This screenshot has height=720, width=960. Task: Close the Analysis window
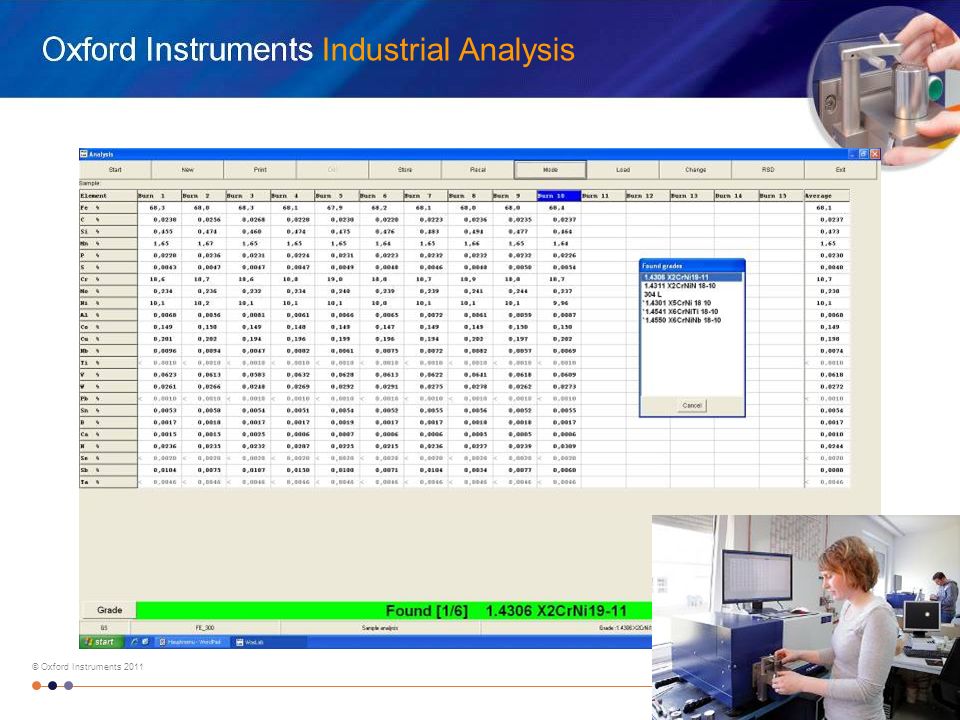pyautogui.click(x=875, y=154)
